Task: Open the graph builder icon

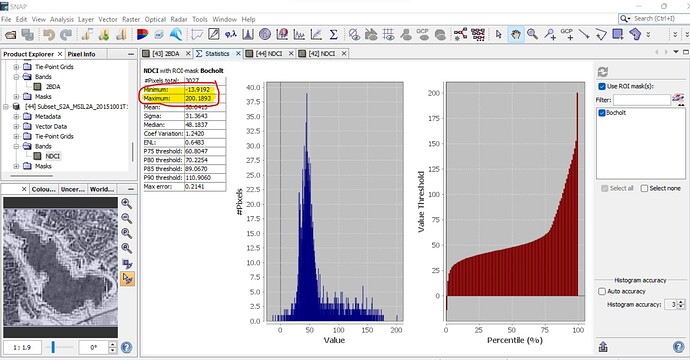Action: tap(461, 34)
